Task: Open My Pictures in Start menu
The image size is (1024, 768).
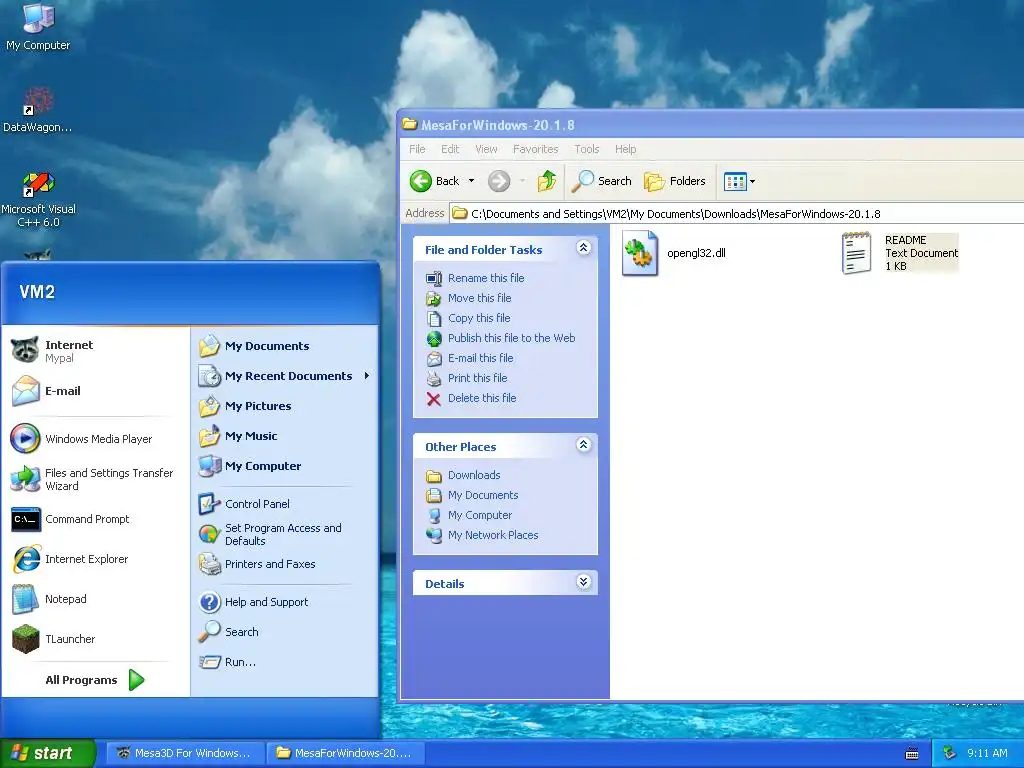Action: click(246, 406)
